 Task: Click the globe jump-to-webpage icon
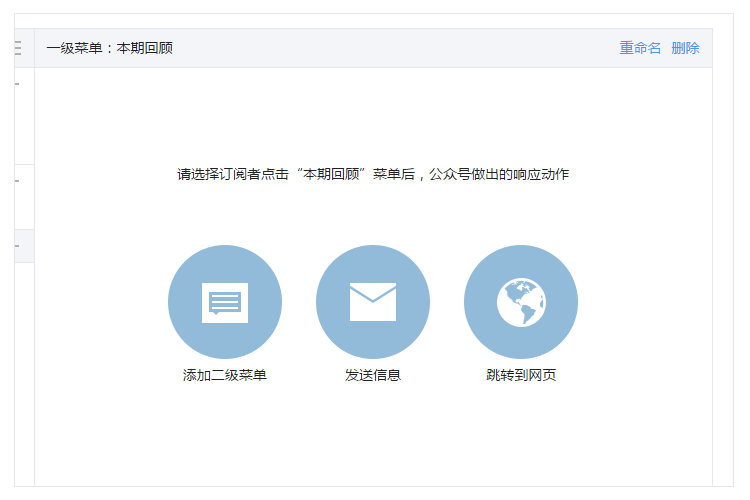[x=520, y=302]
